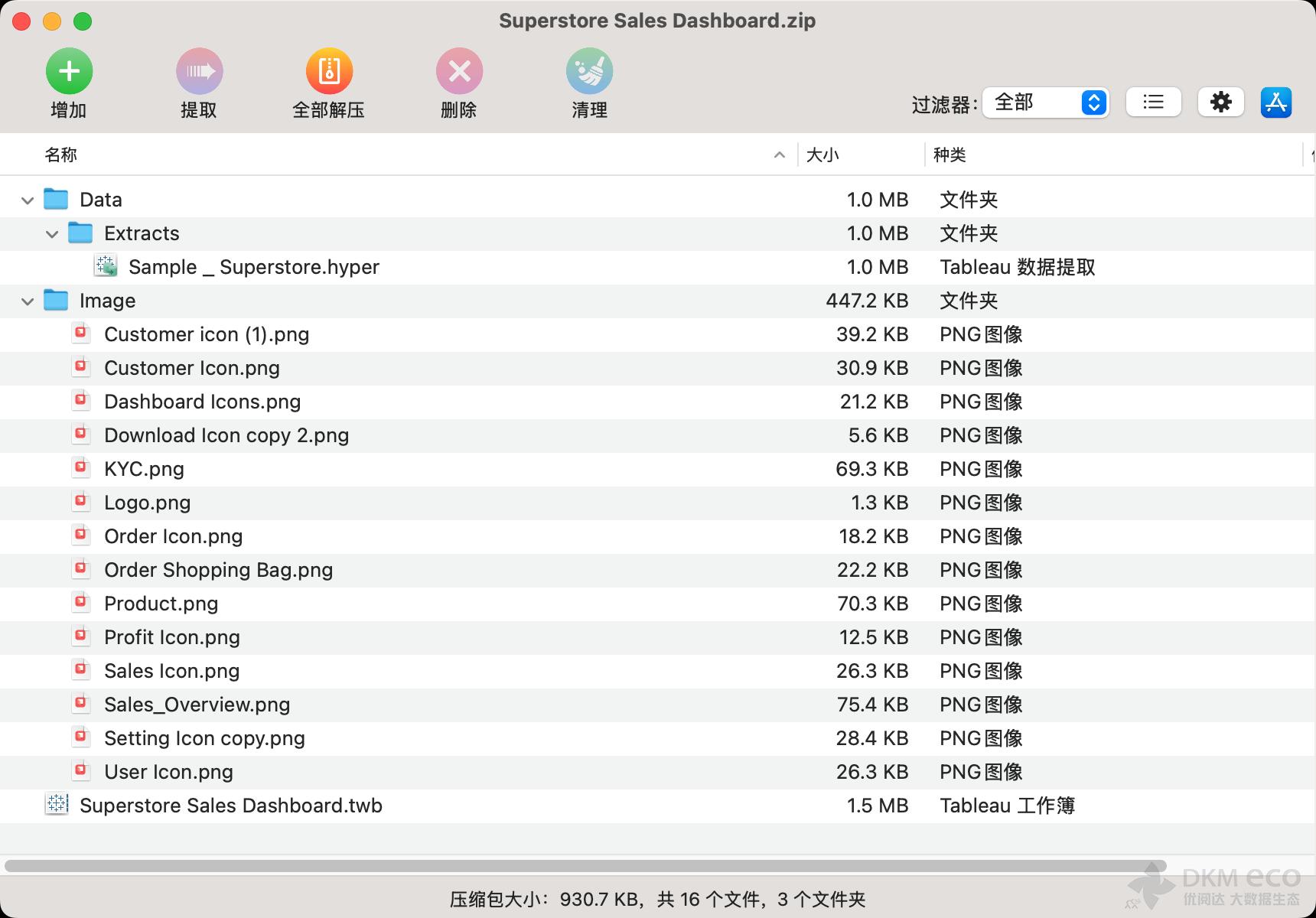Screen dimensions: 1316x918
Task: Collapse the Extracts folder chevron
Action: (52, 234)
